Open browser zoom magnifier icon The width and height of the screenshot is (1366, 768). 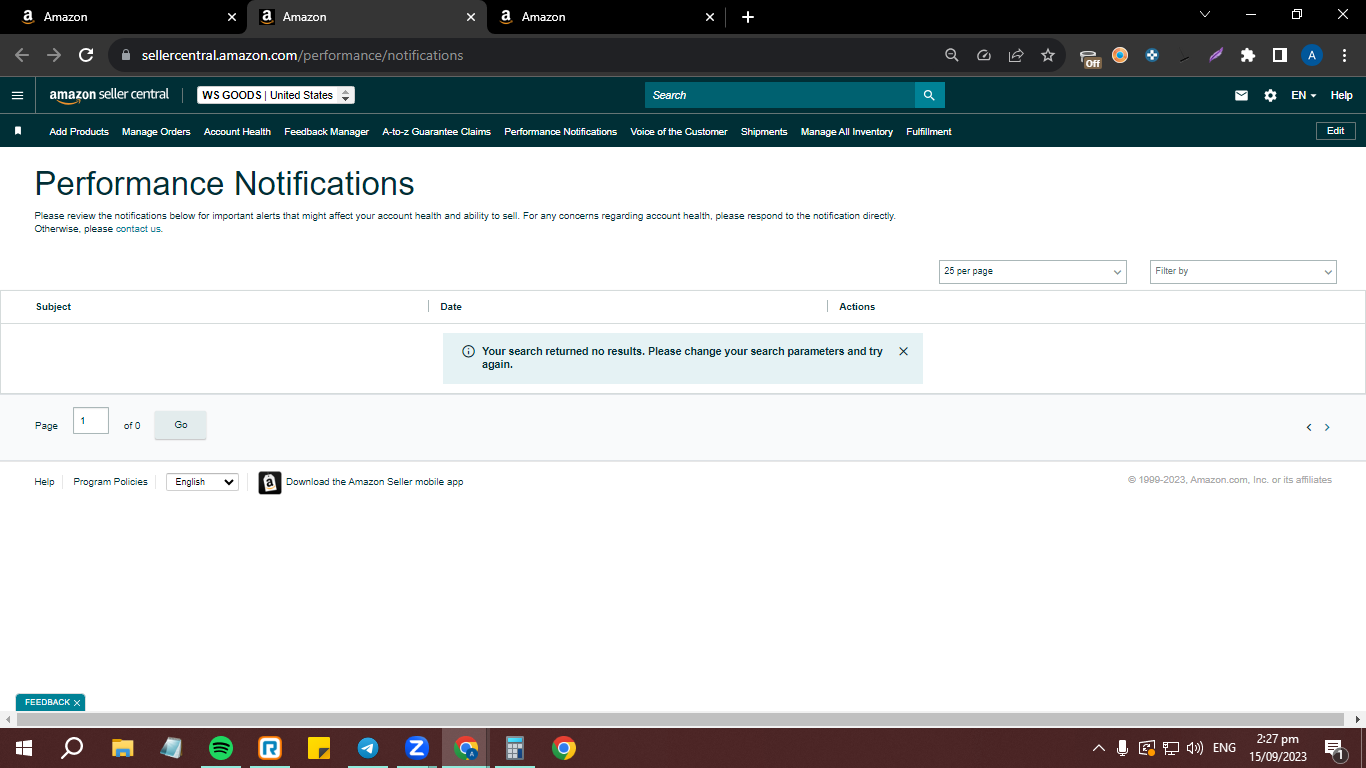pos(952,55)
